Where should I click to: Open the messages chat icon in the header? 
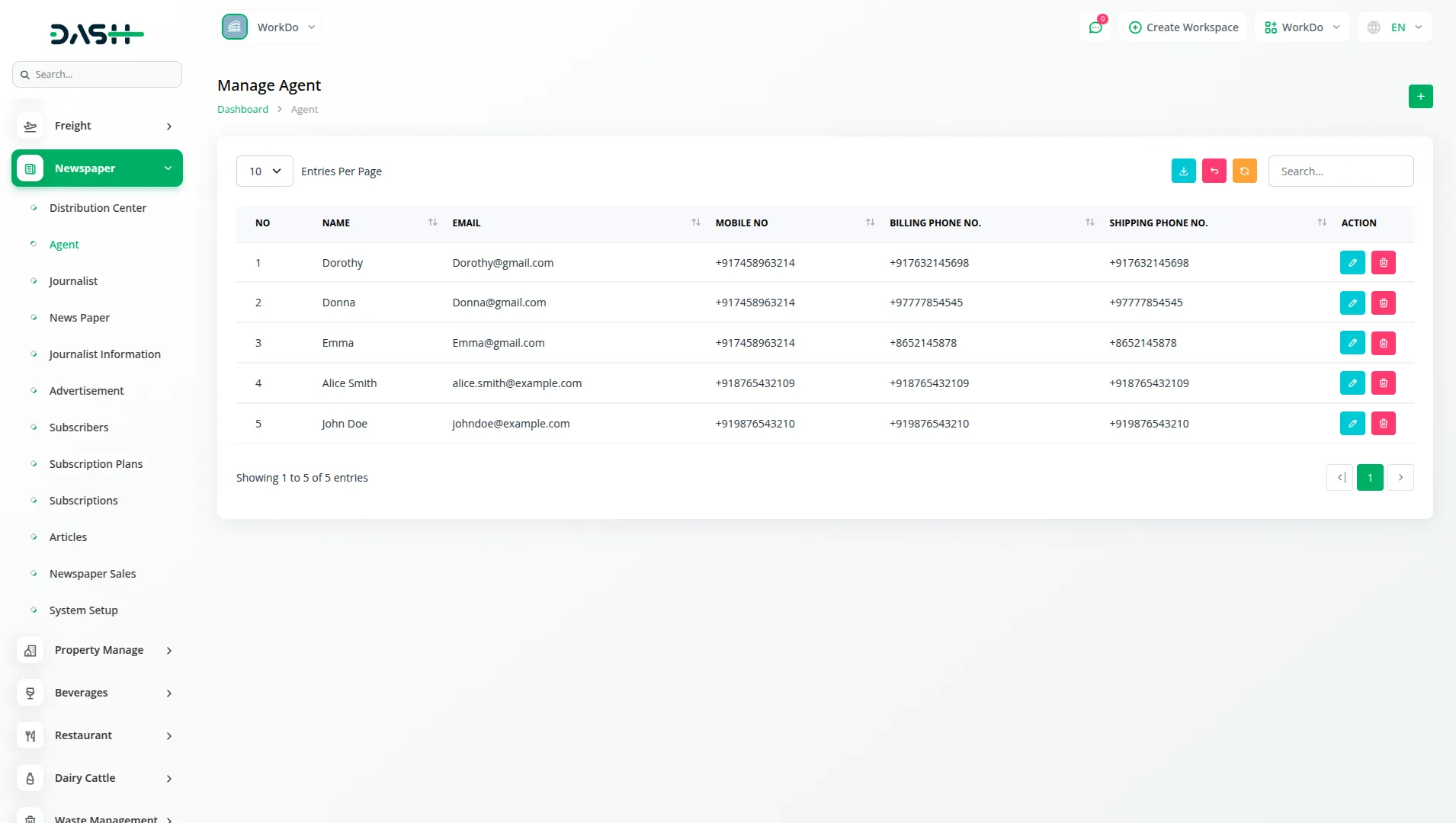coord(1095,27)
